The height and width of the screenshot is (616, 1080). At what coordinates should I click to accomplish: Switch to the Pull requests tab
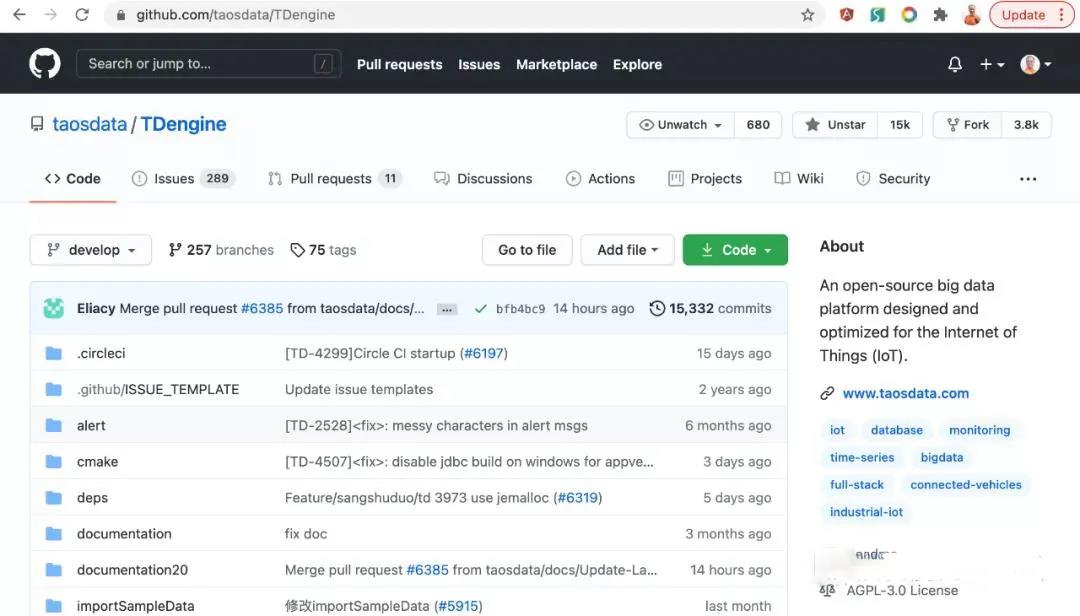tap(334, 178)
